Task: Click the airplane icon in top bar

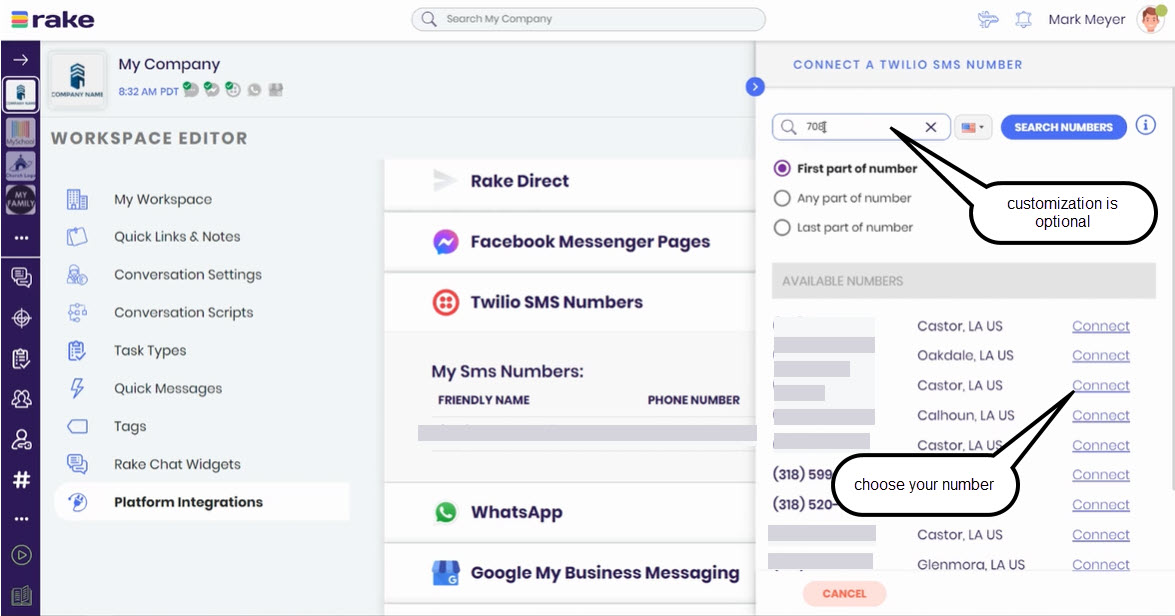Action: click(x=988, y=19)
